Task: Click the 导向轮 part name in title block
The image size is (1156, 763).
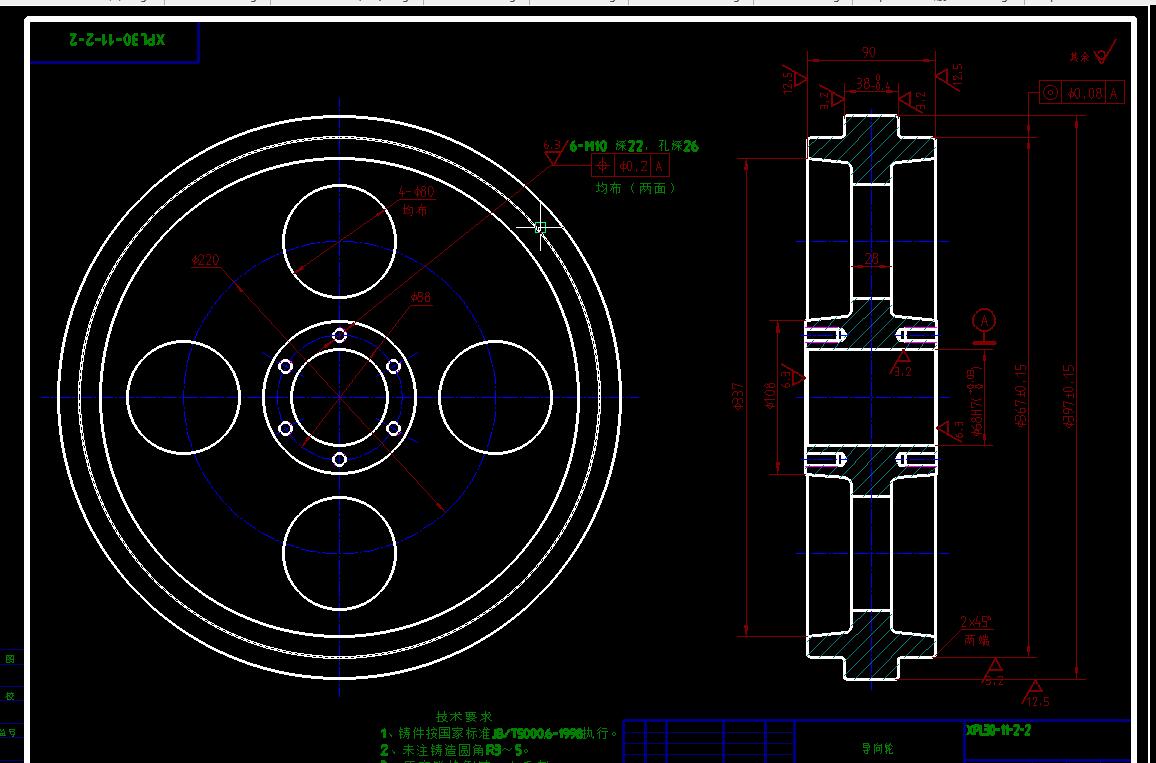Action: point(877,748)
